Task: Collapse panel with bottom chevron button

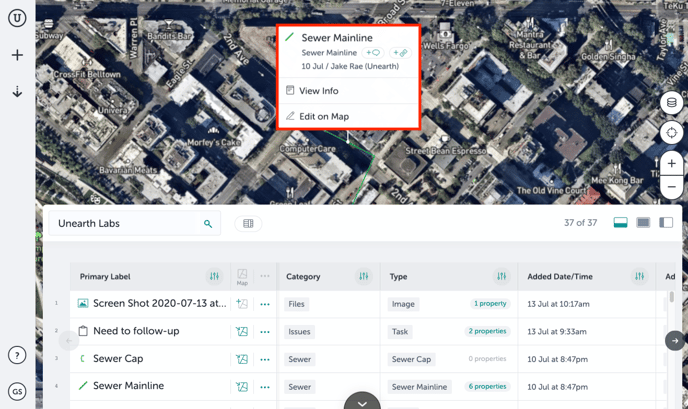Action: pos(362,402)
